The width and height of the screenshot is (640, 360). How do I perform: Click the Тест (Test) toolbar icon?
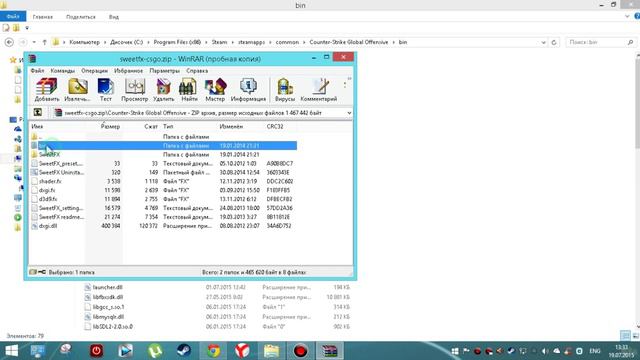point(105,90)
